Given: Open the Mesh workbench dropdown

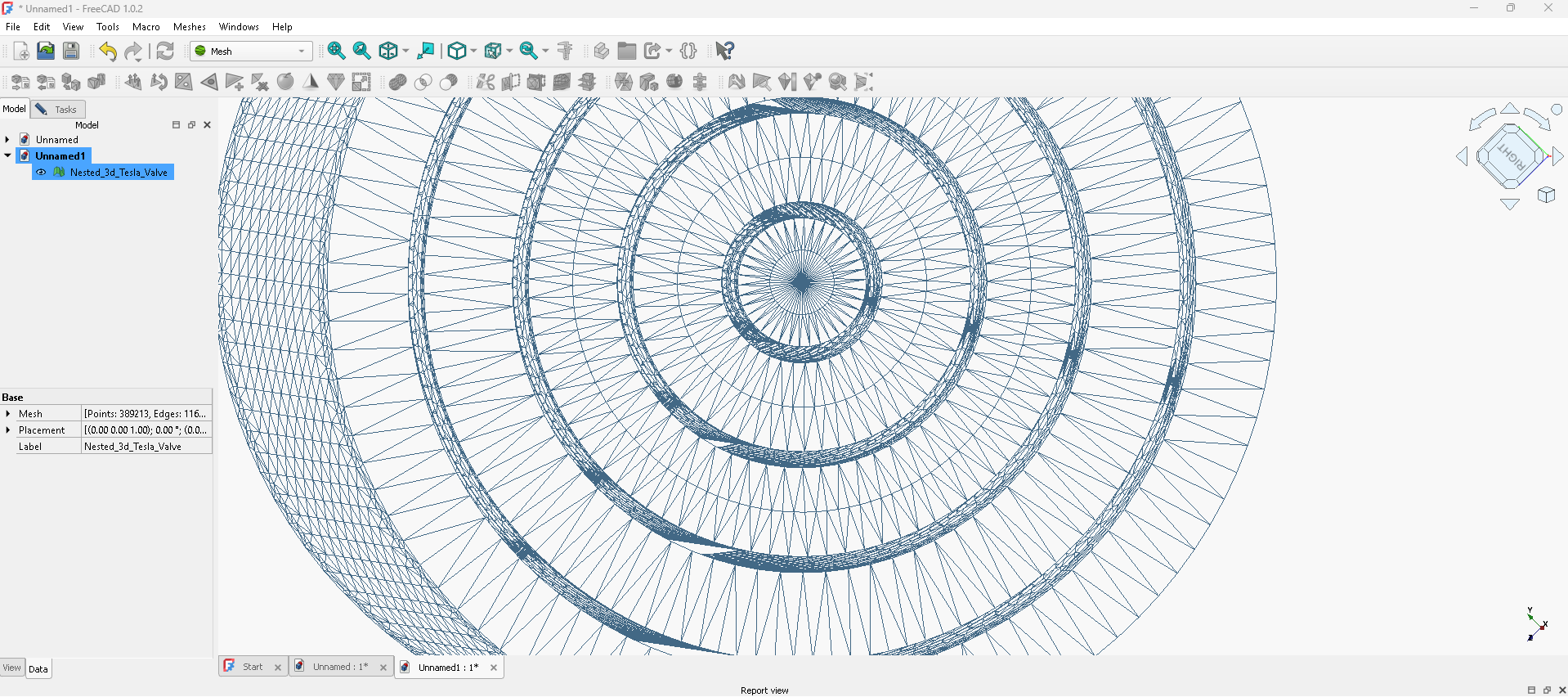Looking at the screenshot, I should (252, 51).
